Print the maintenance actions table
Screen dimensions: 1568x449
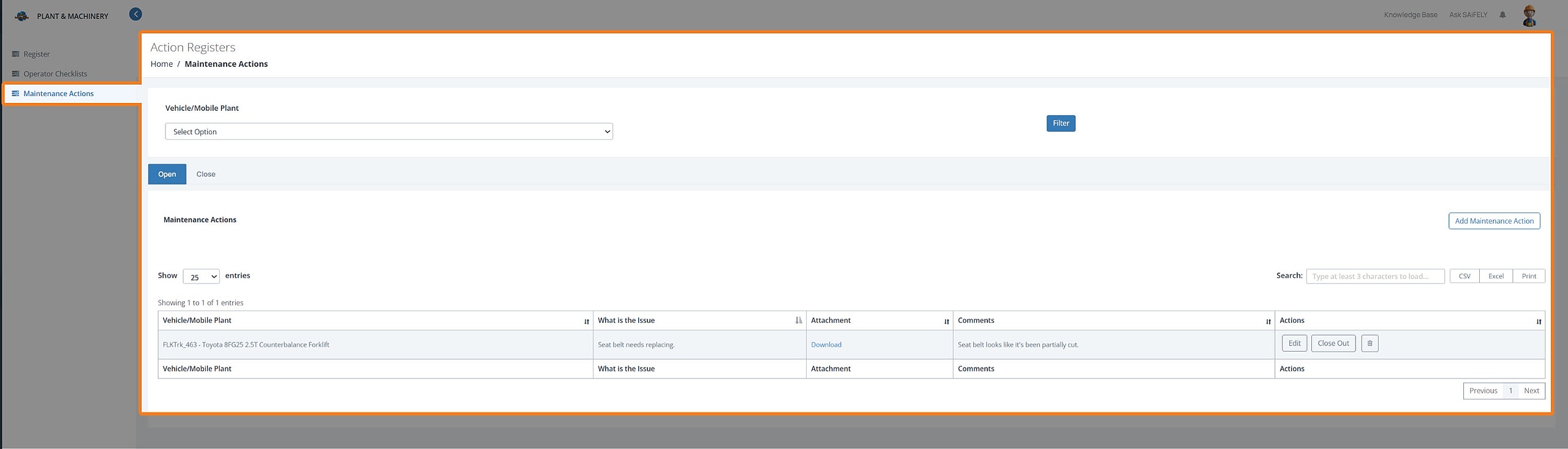[1529, 276]
